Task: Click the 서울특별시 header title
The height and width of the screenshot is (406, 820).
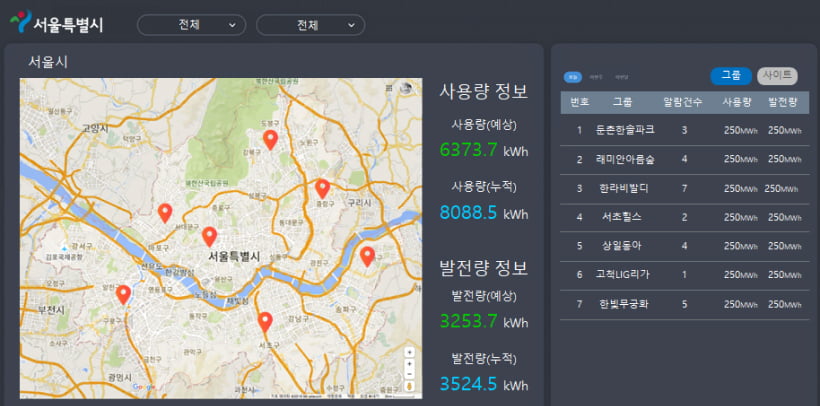Action: point(68,25)
